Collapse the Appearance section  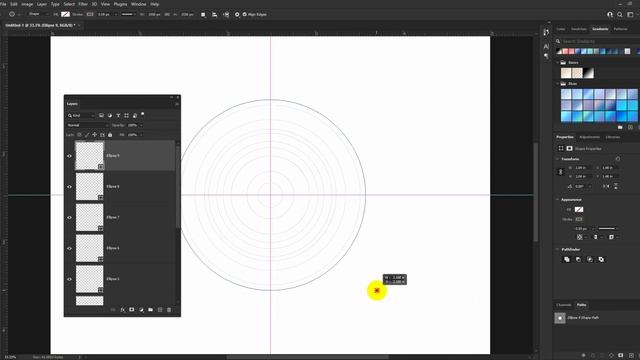[558, 200]
